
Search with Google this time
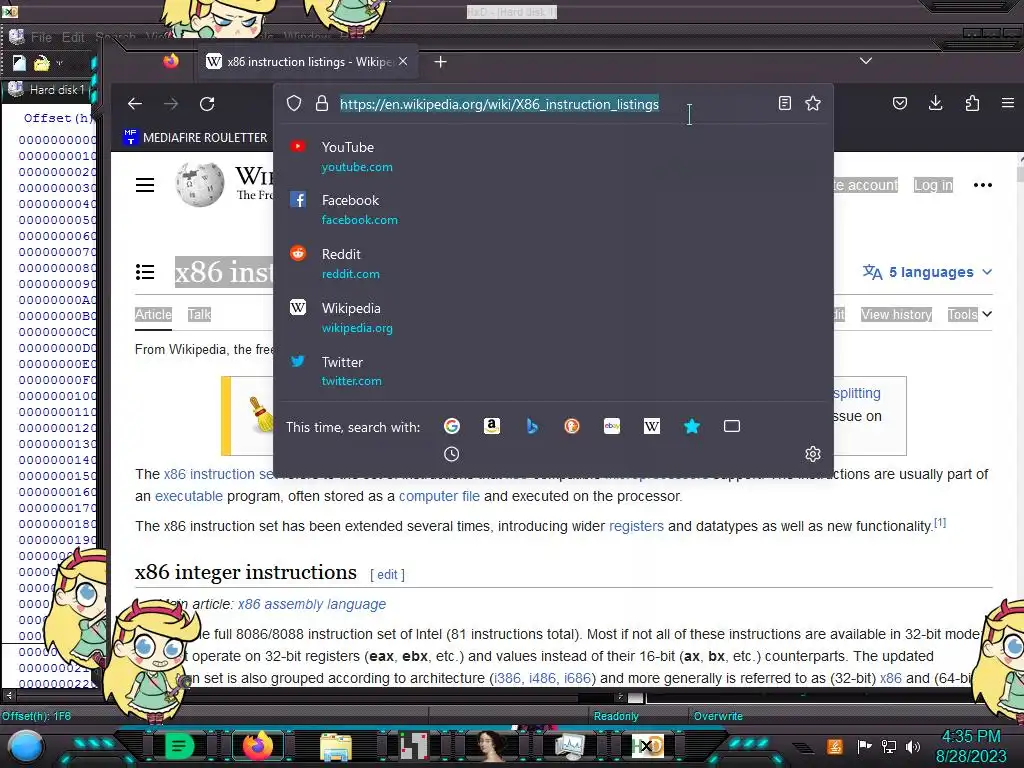point(452,426)
